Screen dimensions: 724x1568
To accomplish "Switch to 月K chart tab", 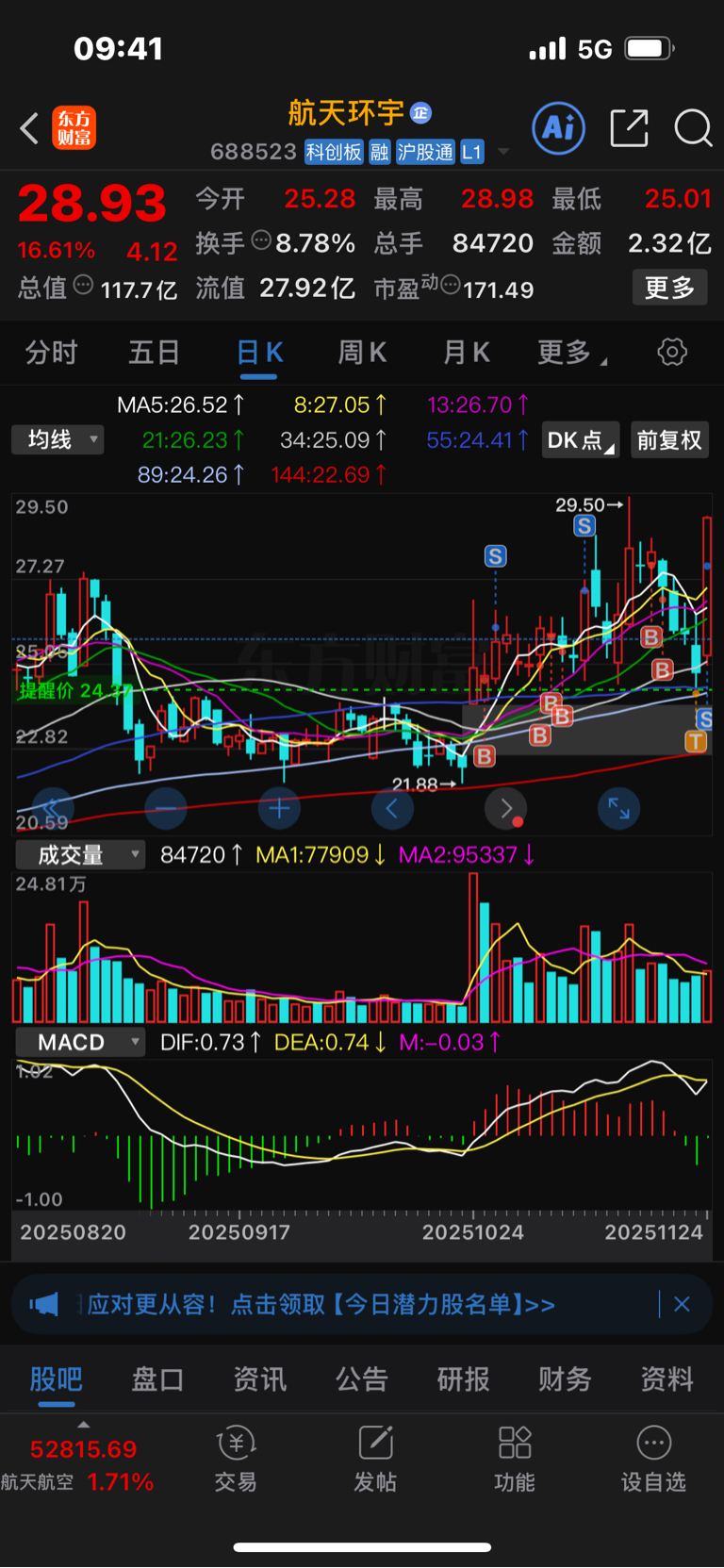I will [x=466, y=353].
